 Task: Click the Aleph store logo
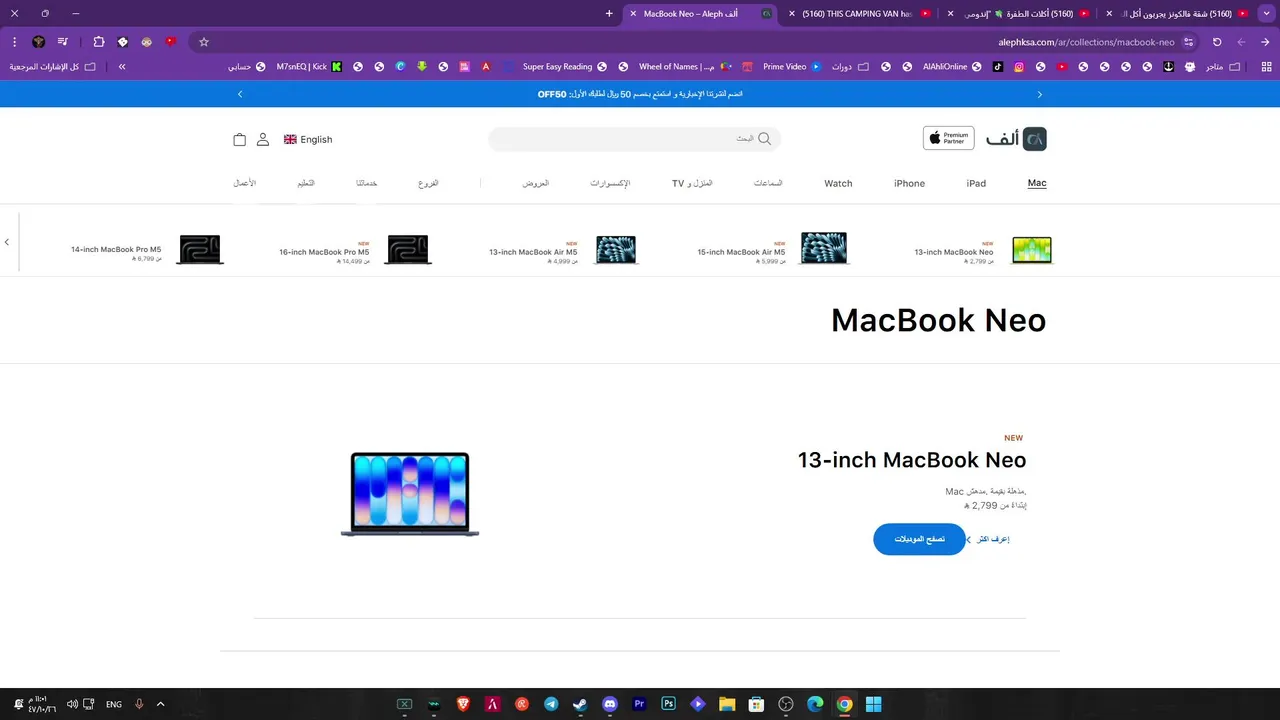coord(1016,139)
